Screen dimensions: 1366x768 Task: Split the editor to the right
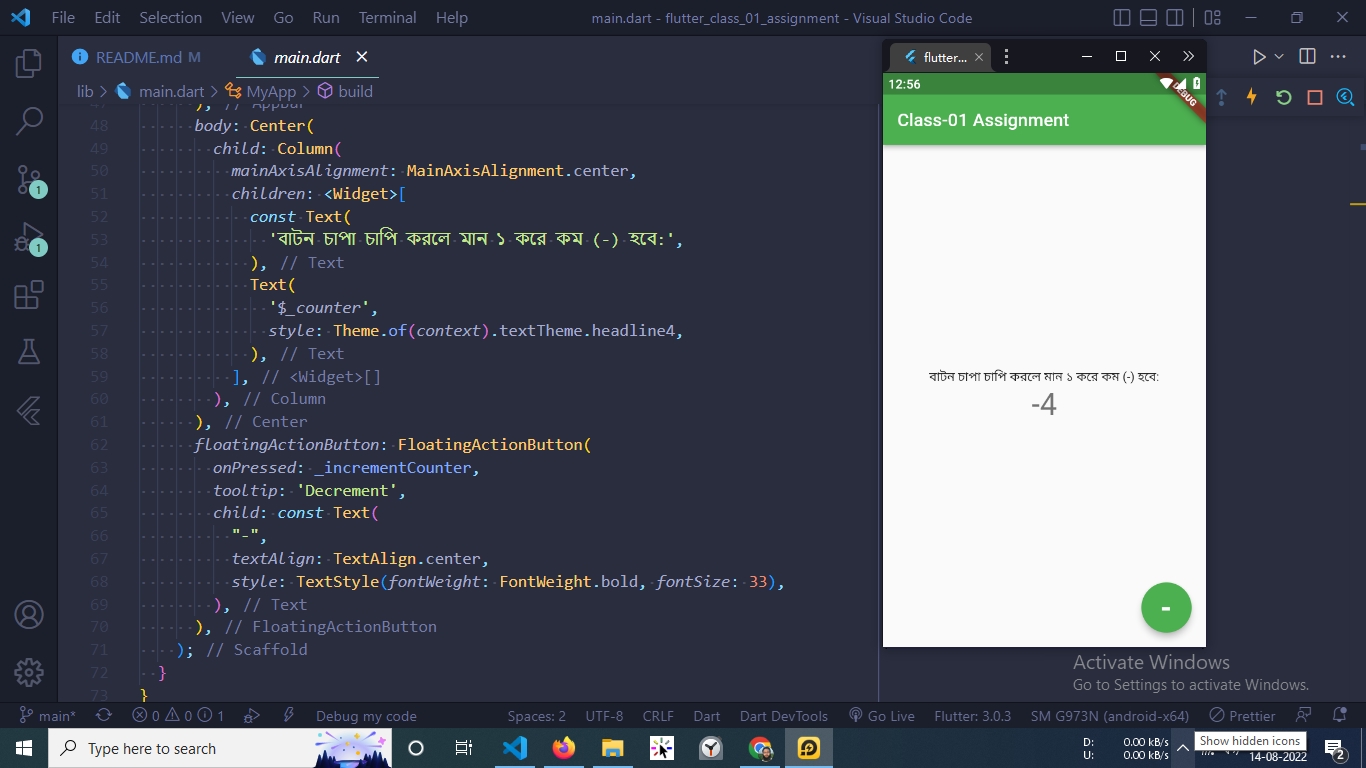click(1307, 57)
